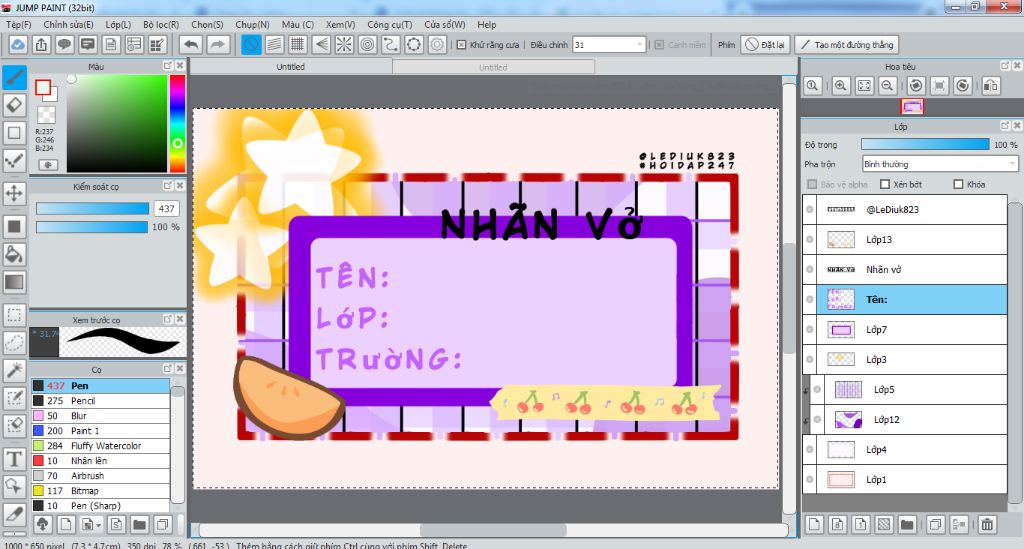
Task: Add a new layer folder in layer panel
Action: tap(907, 524)
